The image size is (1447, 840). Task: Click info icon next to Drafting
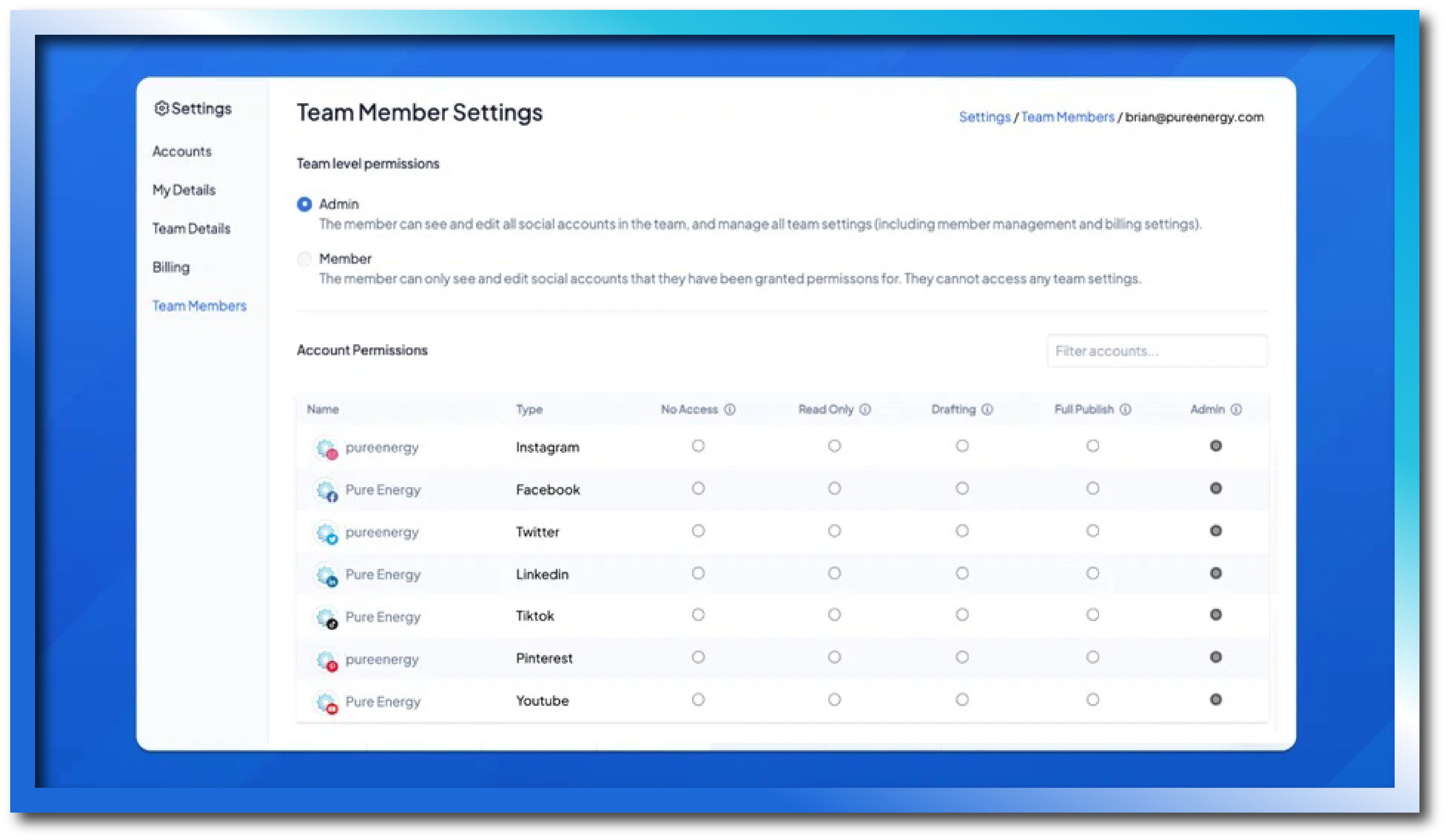[987, 409]
